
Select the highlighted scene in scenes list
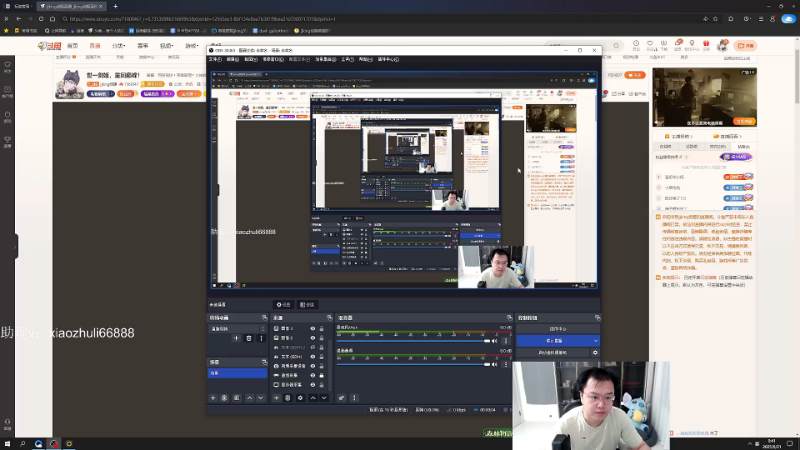point(237,373)
